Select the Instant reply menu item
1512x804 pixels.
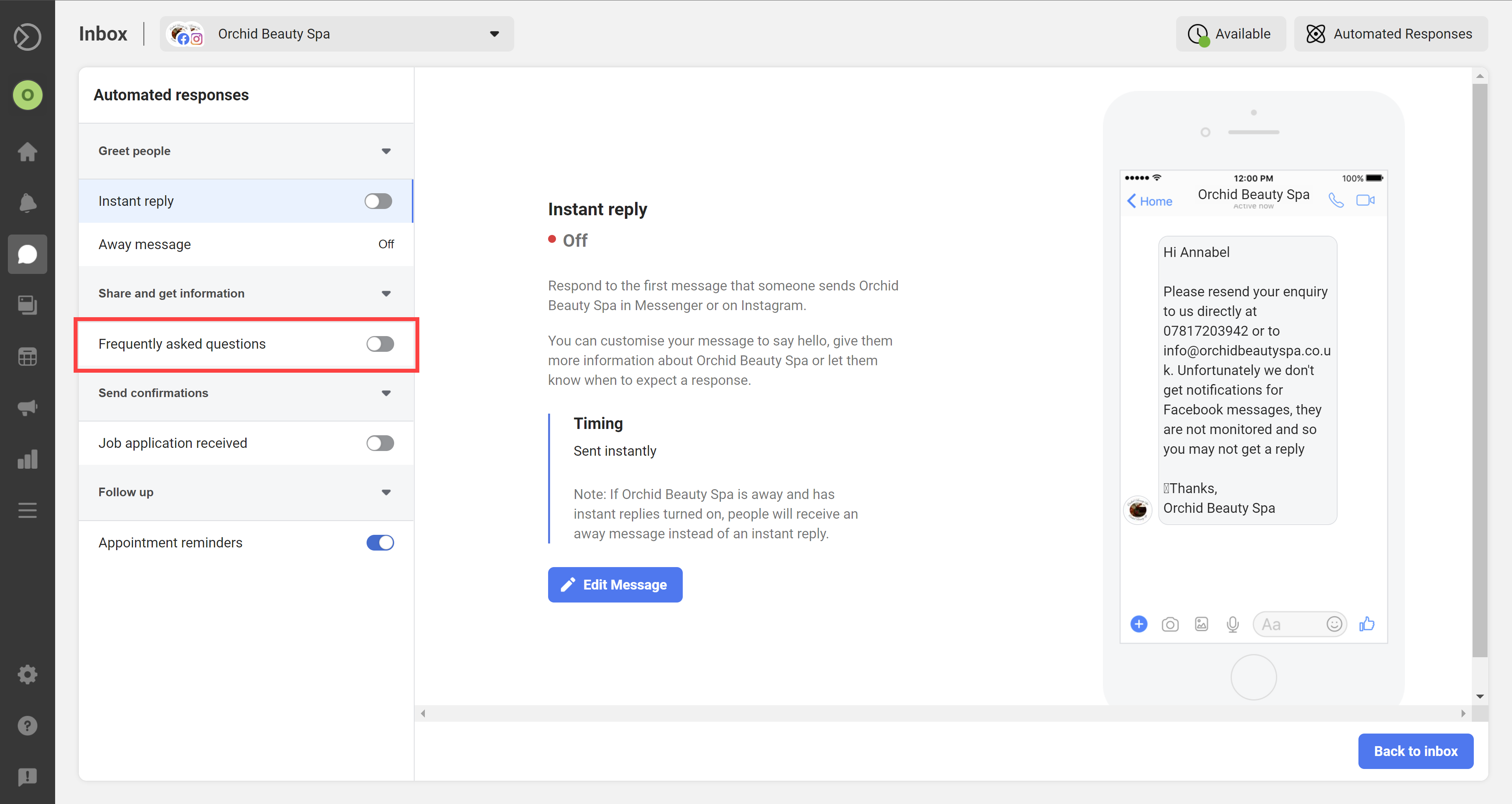point(246,201)
